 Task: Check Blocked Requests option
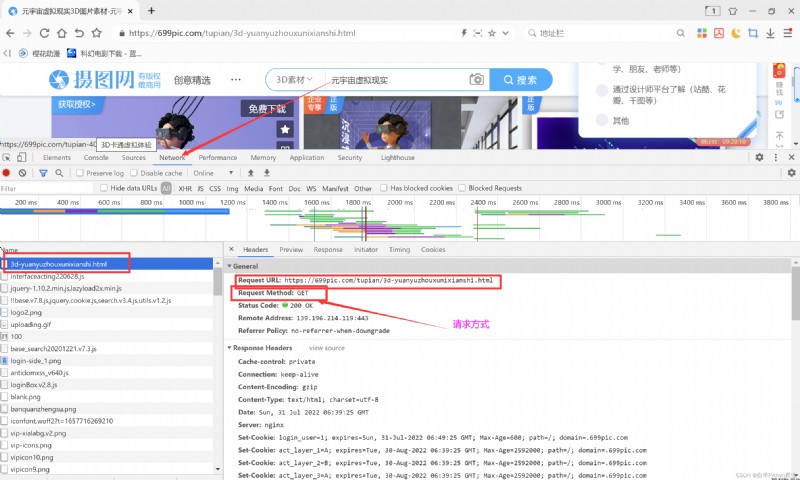[462, 188]
